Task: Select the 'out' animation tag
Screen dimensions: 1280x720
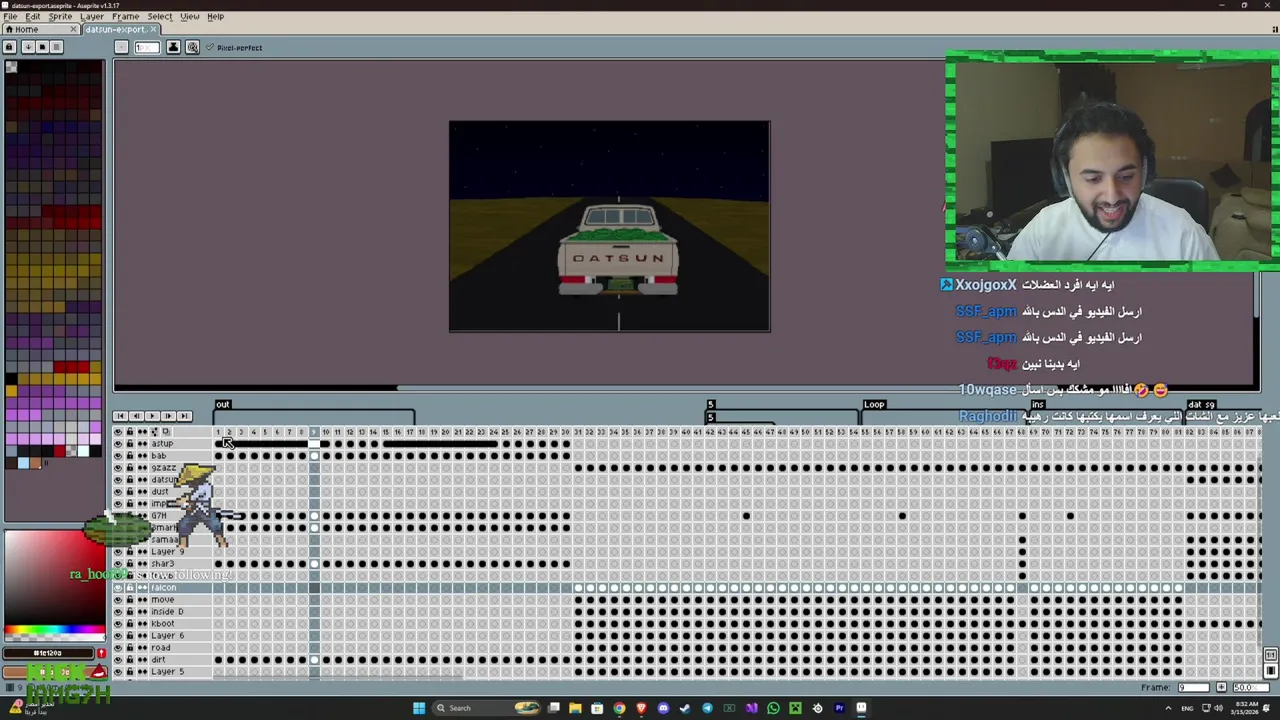Action: pyautogui.click(x=222, y=405)
